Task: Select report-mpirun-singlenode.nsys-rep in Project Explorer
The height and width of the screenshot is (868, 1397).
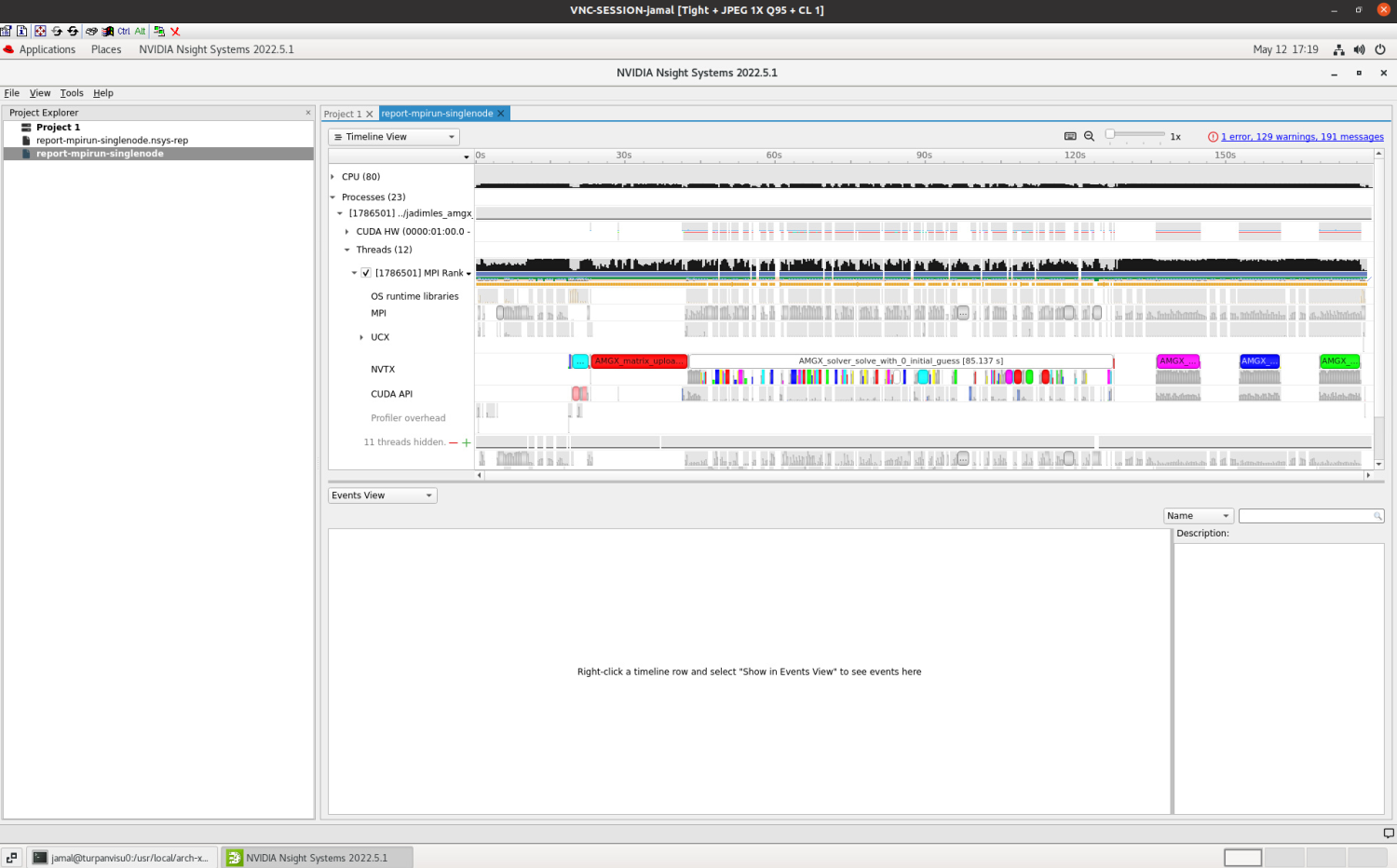Action: (112, 141)
